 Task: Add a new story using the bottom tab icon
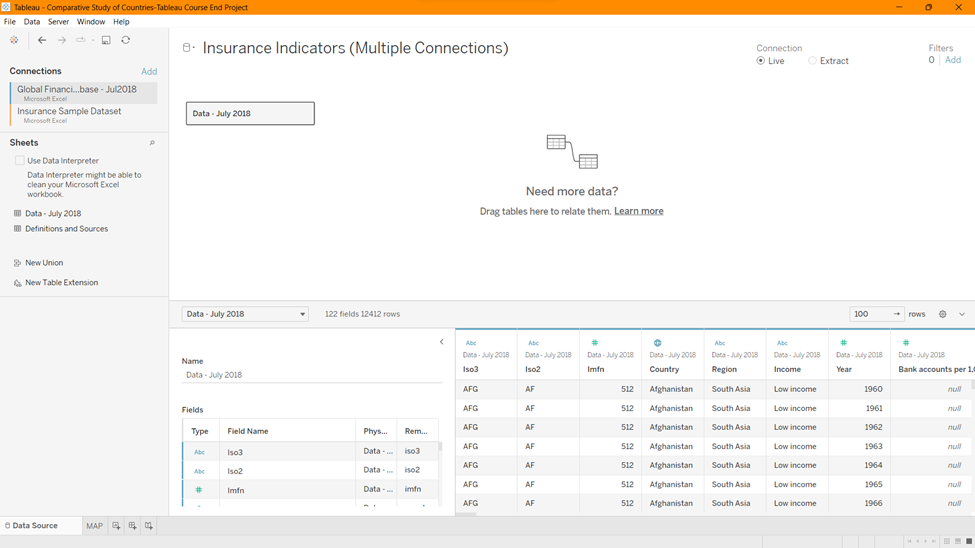[x=149, y=526]
